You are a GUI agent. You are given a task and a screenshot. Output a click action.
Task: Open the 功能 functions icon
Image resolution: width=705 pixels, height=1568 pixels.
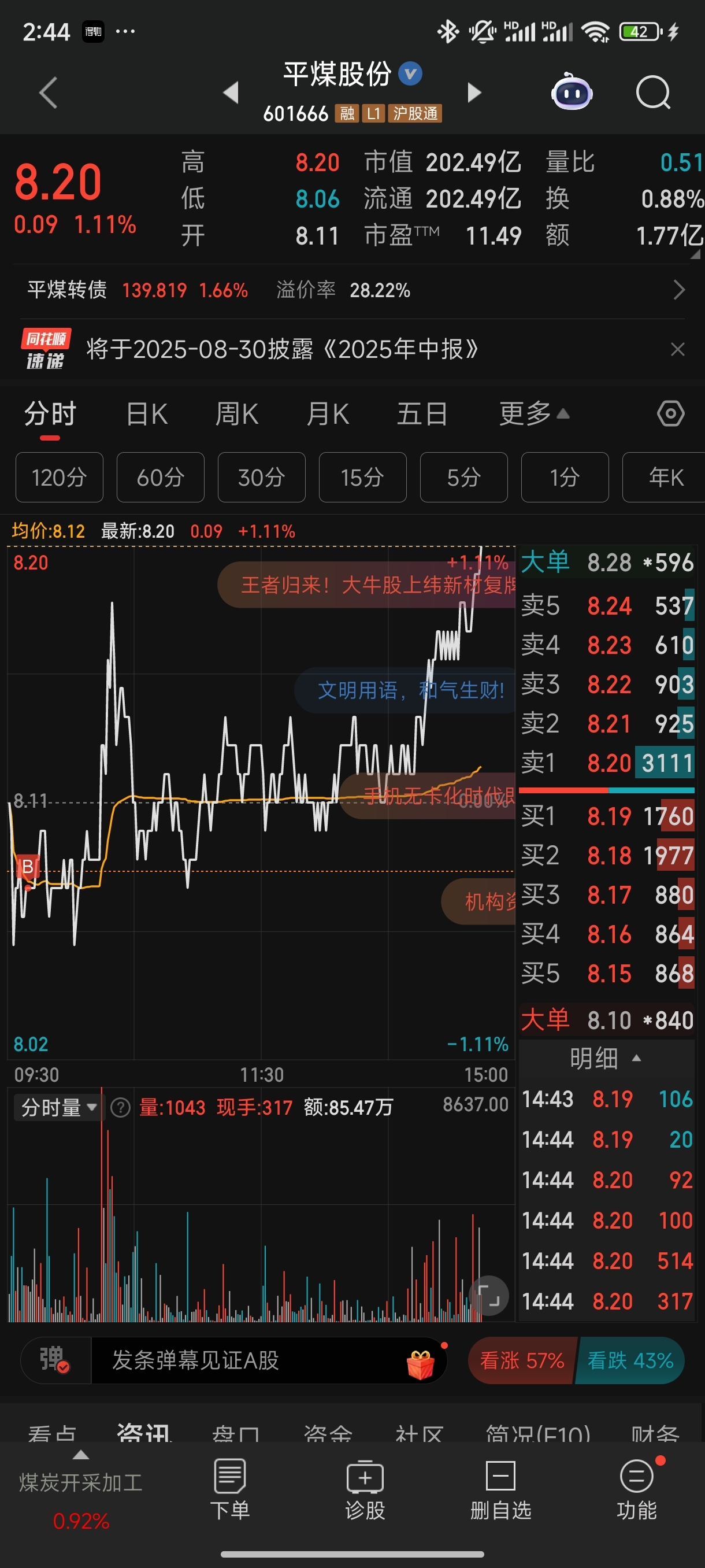point(637,1488)
